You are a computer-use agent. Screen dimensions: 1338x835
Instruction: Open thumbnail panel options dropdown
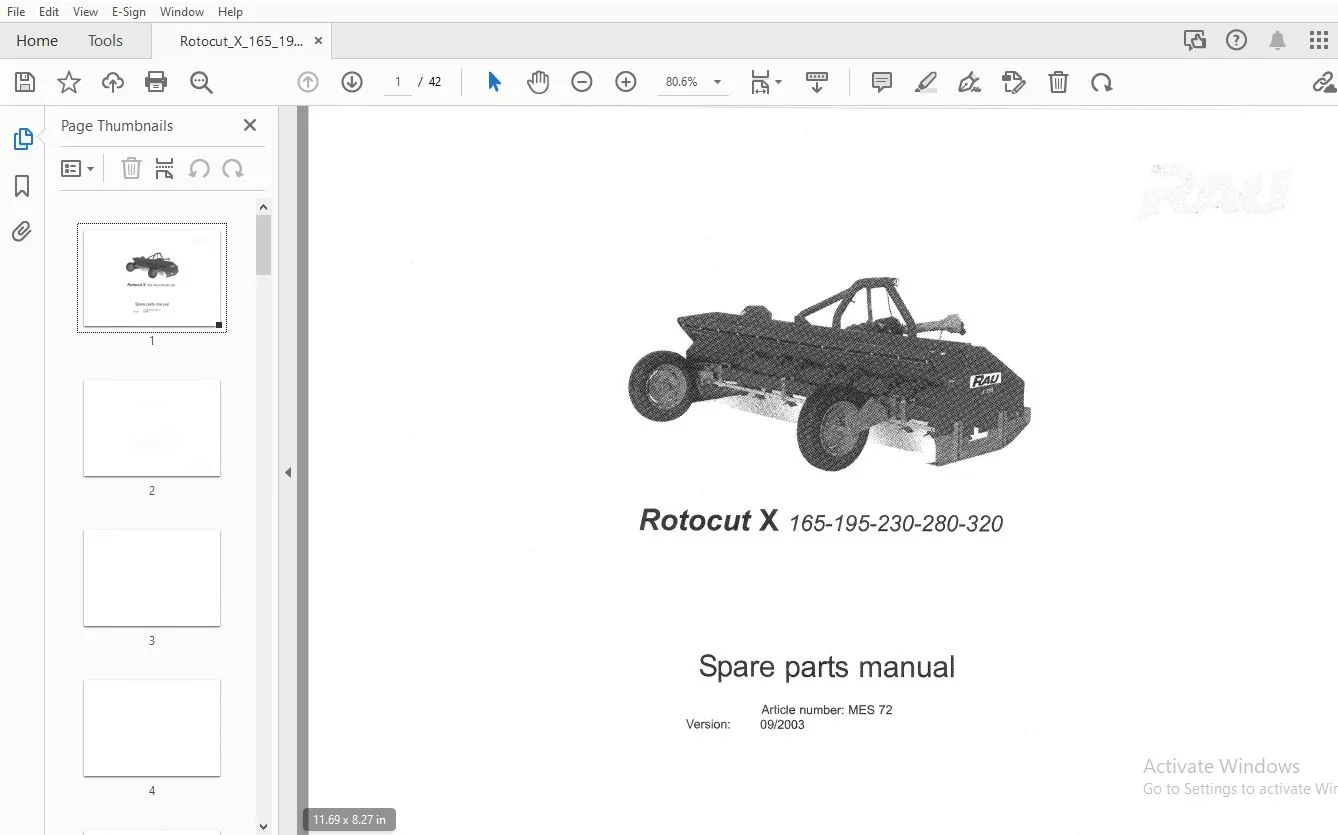click(78, 169)
